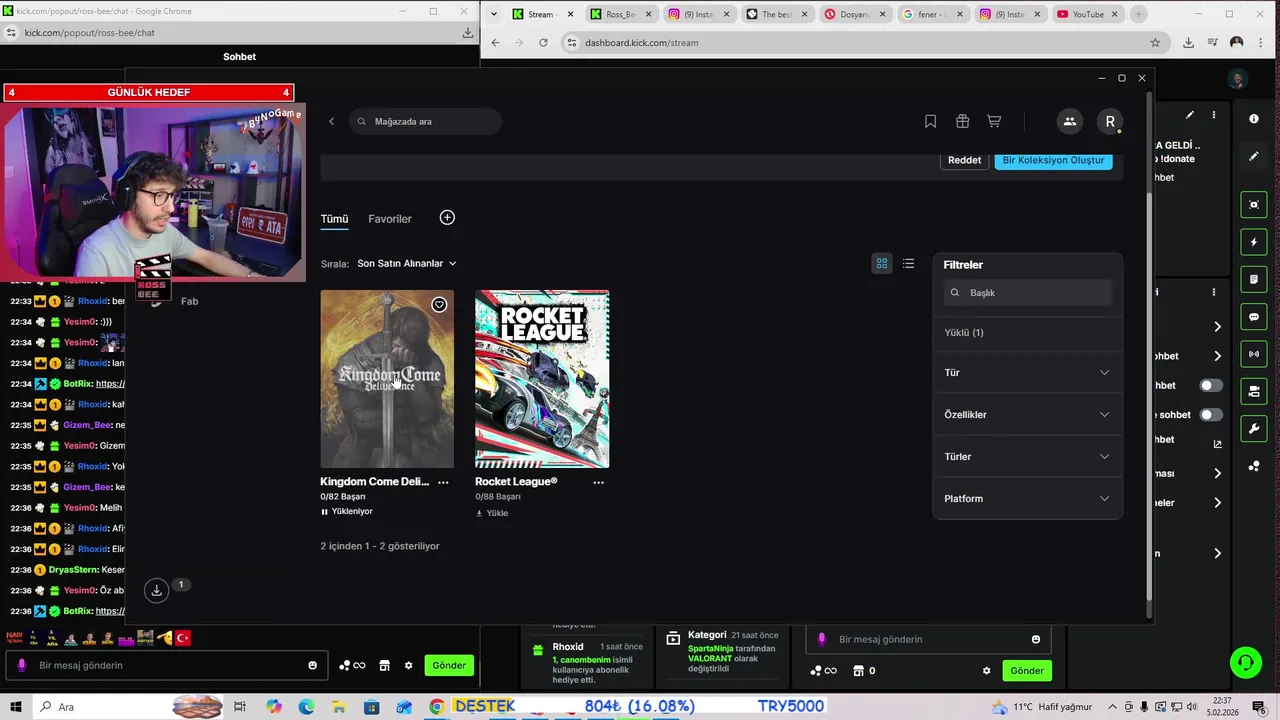The image size is (1280, 720).
Task: Add a new collection with plus icon
Action: coord(447,218)
